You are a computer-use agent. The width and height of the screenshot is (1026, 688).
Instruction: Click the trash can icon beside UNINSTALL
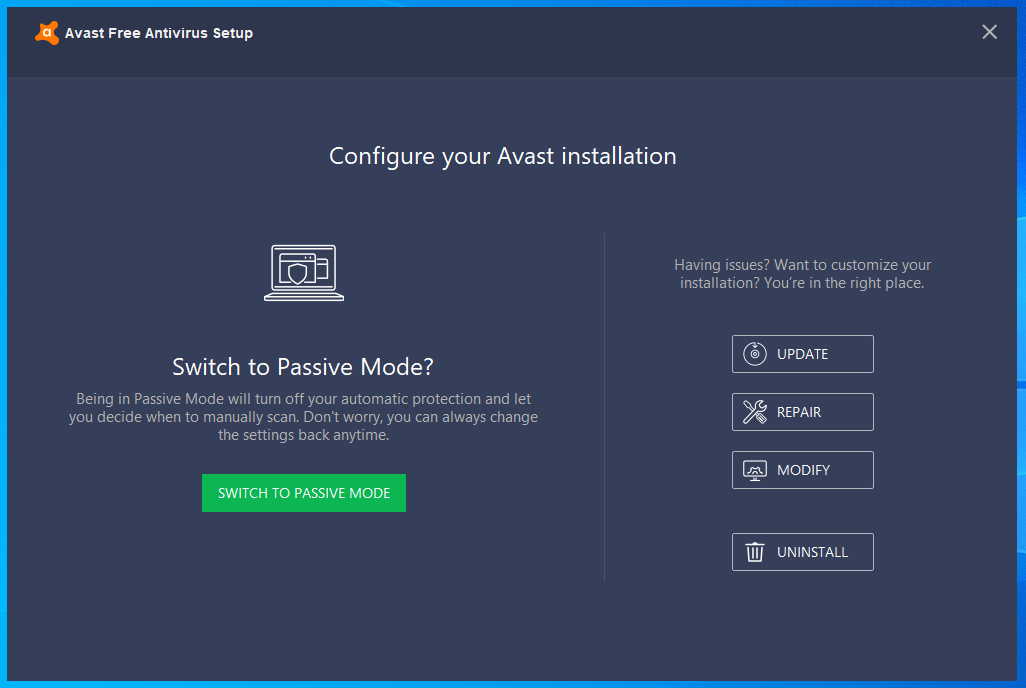[x=755, y=552]
